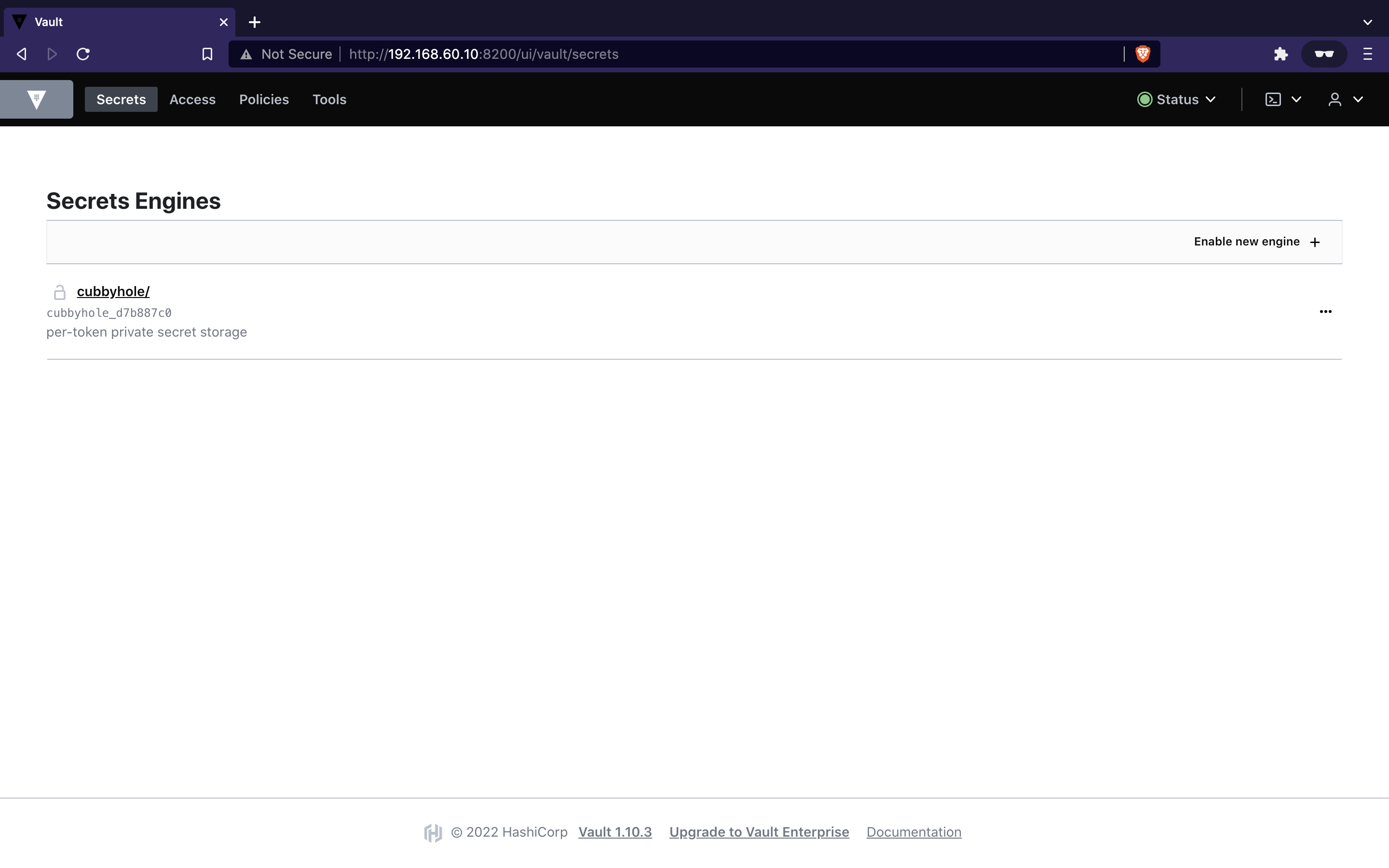The width and height of the screenshot is (1389, 868).
Task: Click the Policies menu item
Action: pos(264,99)
